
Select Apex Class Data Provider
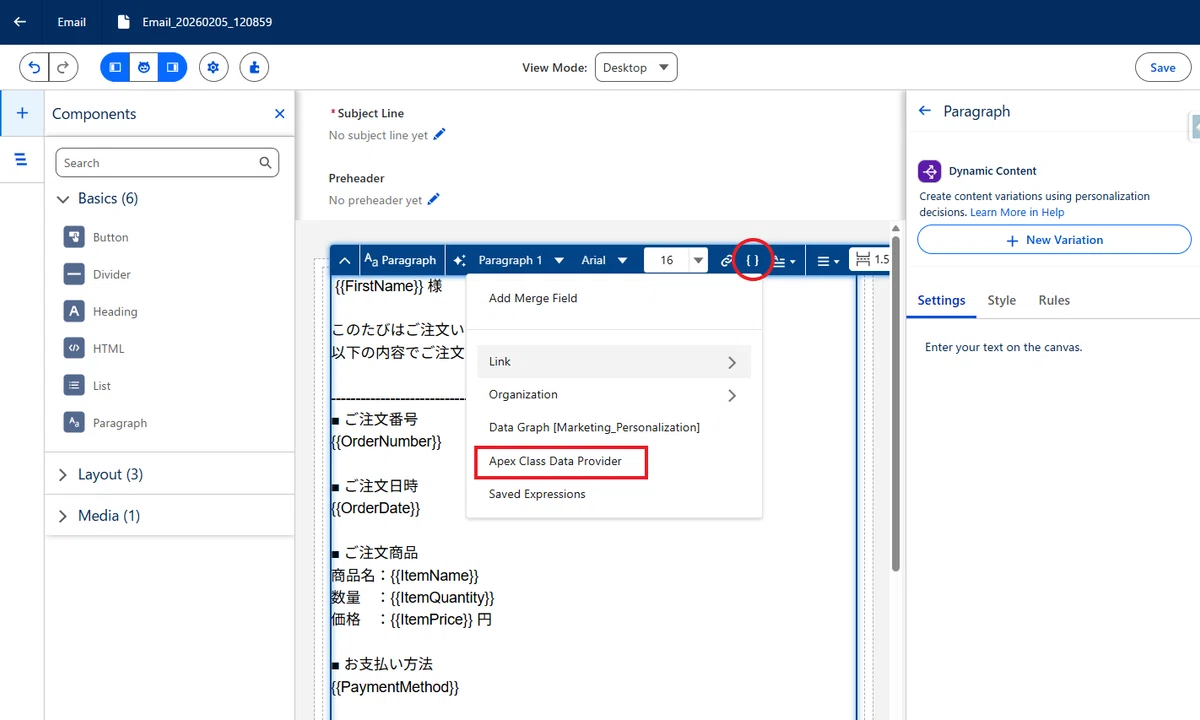tap(555, 461)
